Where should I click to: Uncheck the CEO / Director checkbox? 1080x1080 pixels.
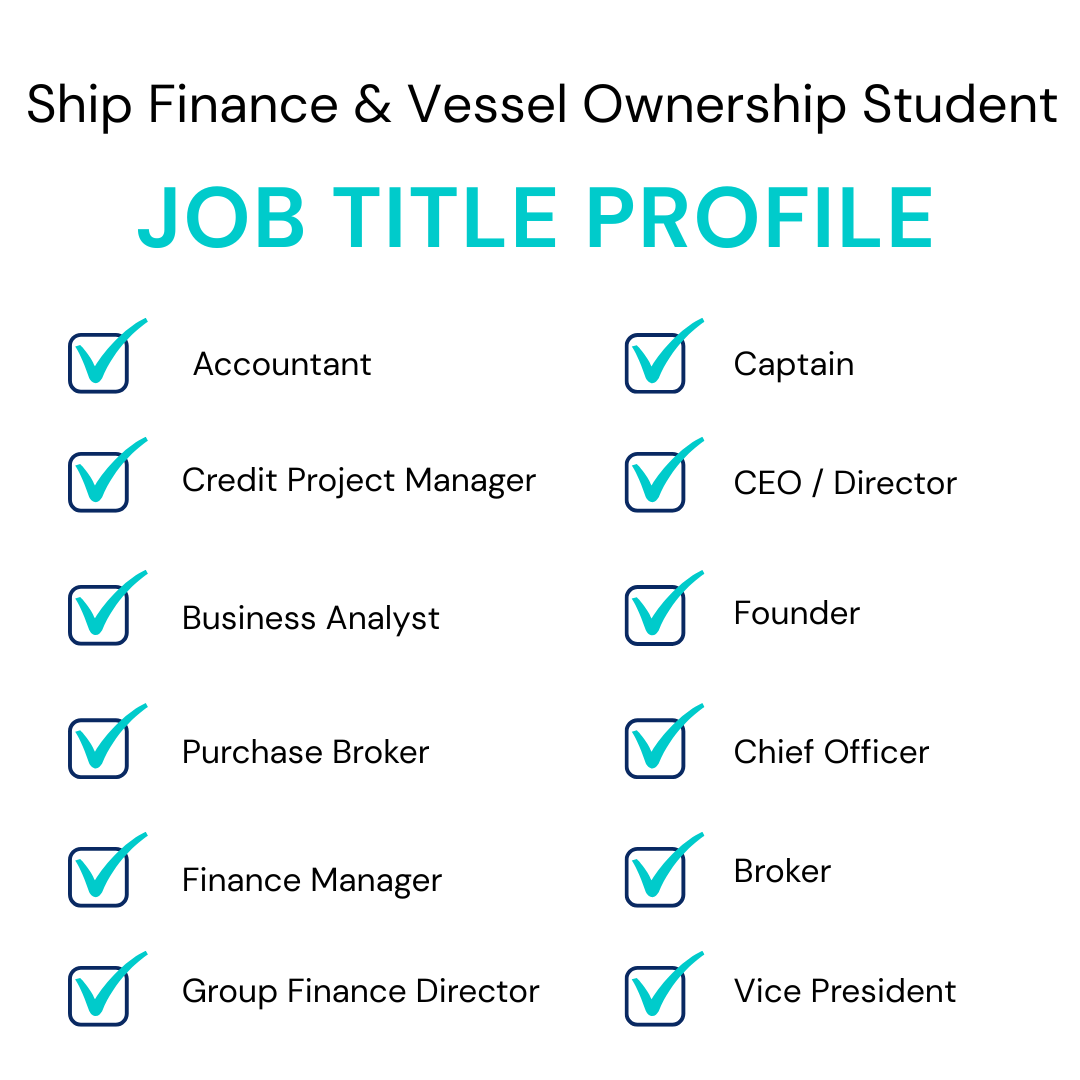tap(655, 482)
